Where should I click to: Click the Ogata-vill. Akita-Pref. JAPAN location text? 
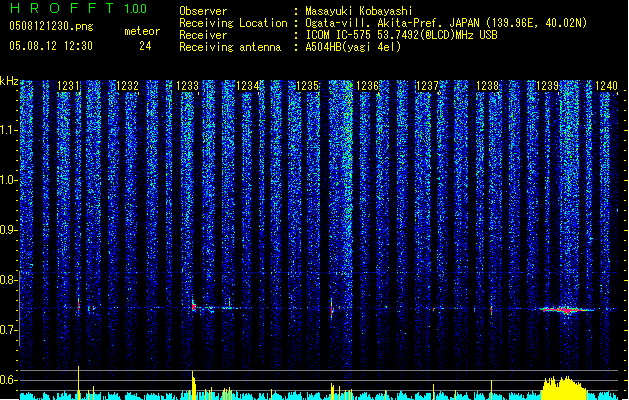446,23
